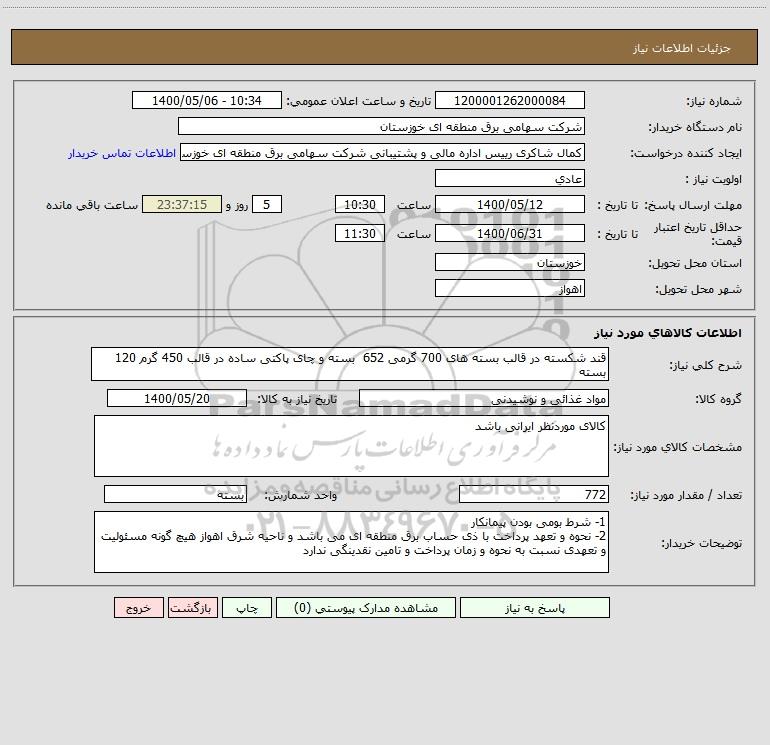
Task: Select the شماره نیاز field 1200001262000084
Action: click(510, 100)
